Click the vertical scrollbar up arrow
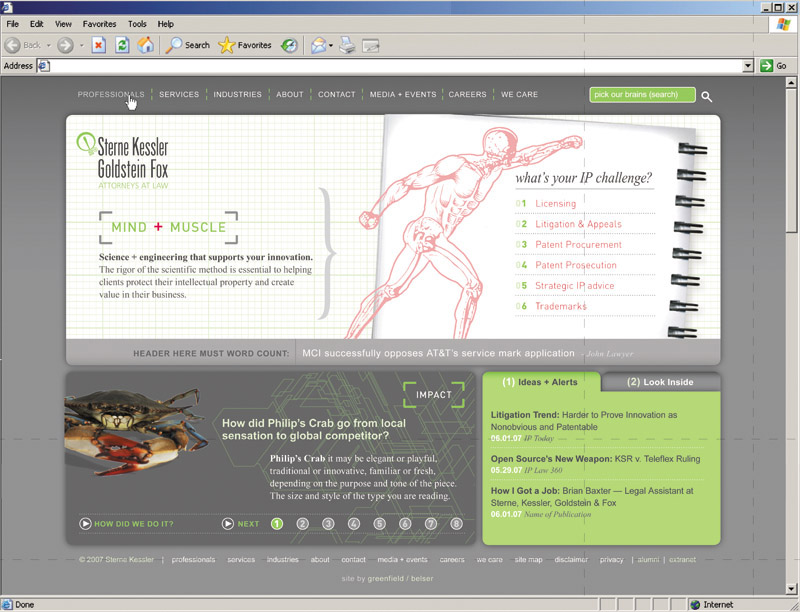Viewport: 800px width, 612px height. point(791,82)
